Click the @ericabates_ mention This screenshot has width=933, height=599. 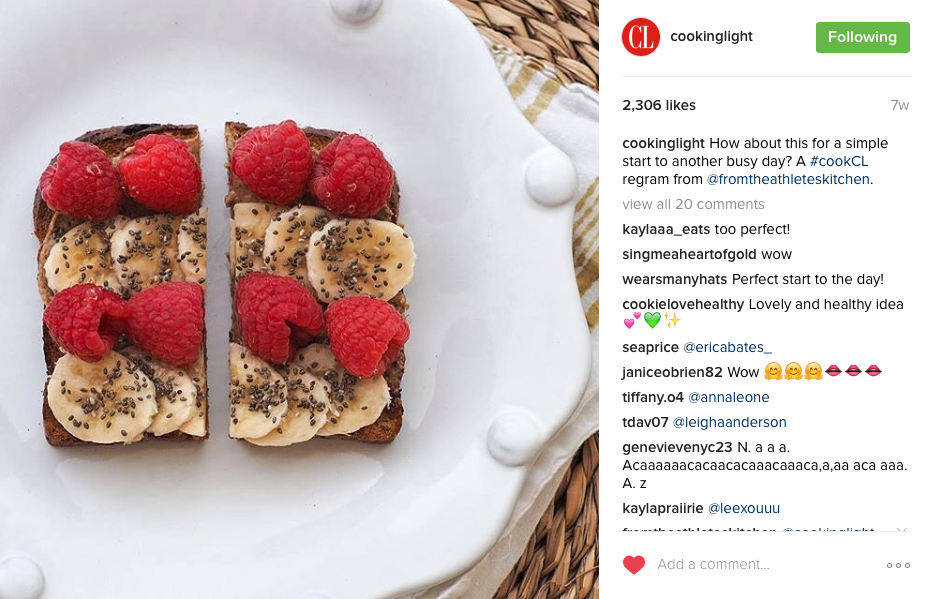(727, 347)
